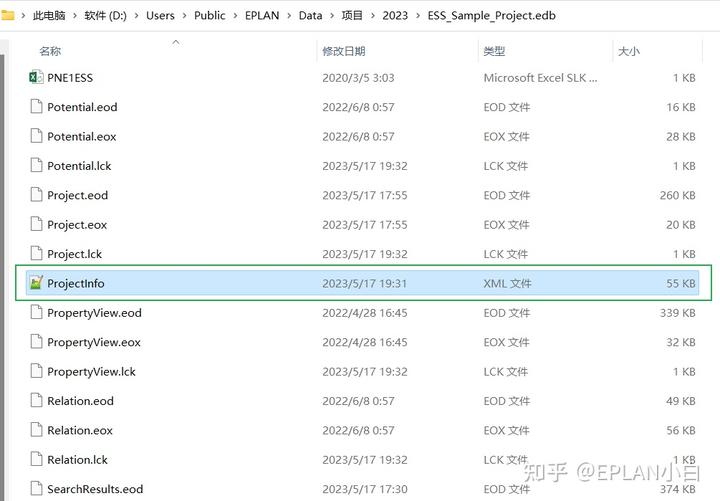Sort by 大小 column header

pyautogui.click(x=629, y=51)
